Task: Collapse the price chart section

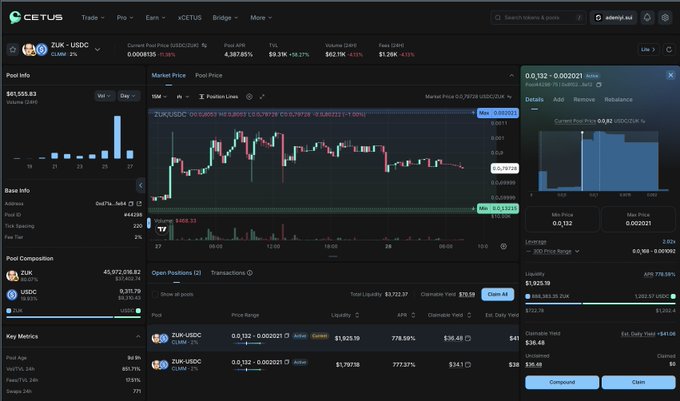Action: (511, 75)
